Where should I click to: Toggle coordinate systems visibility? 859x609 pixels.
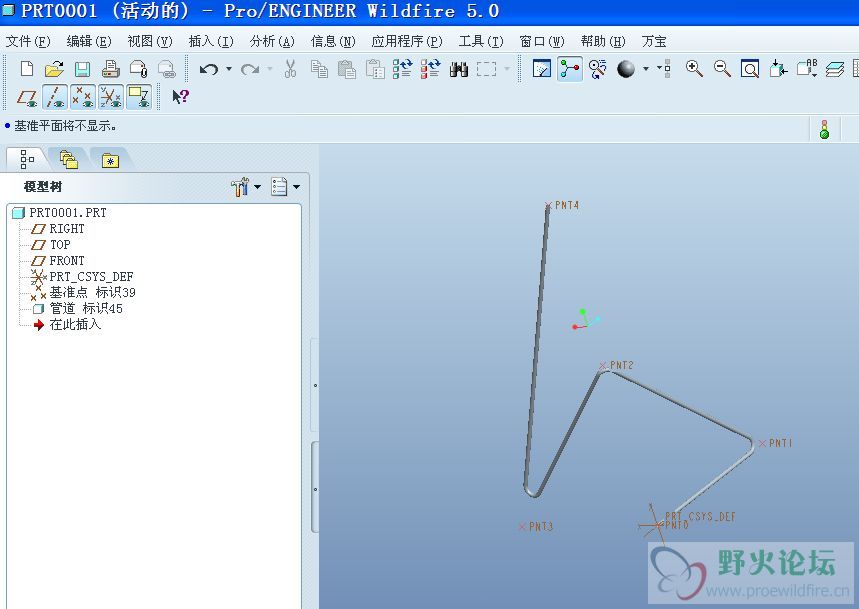click(111, 97)
